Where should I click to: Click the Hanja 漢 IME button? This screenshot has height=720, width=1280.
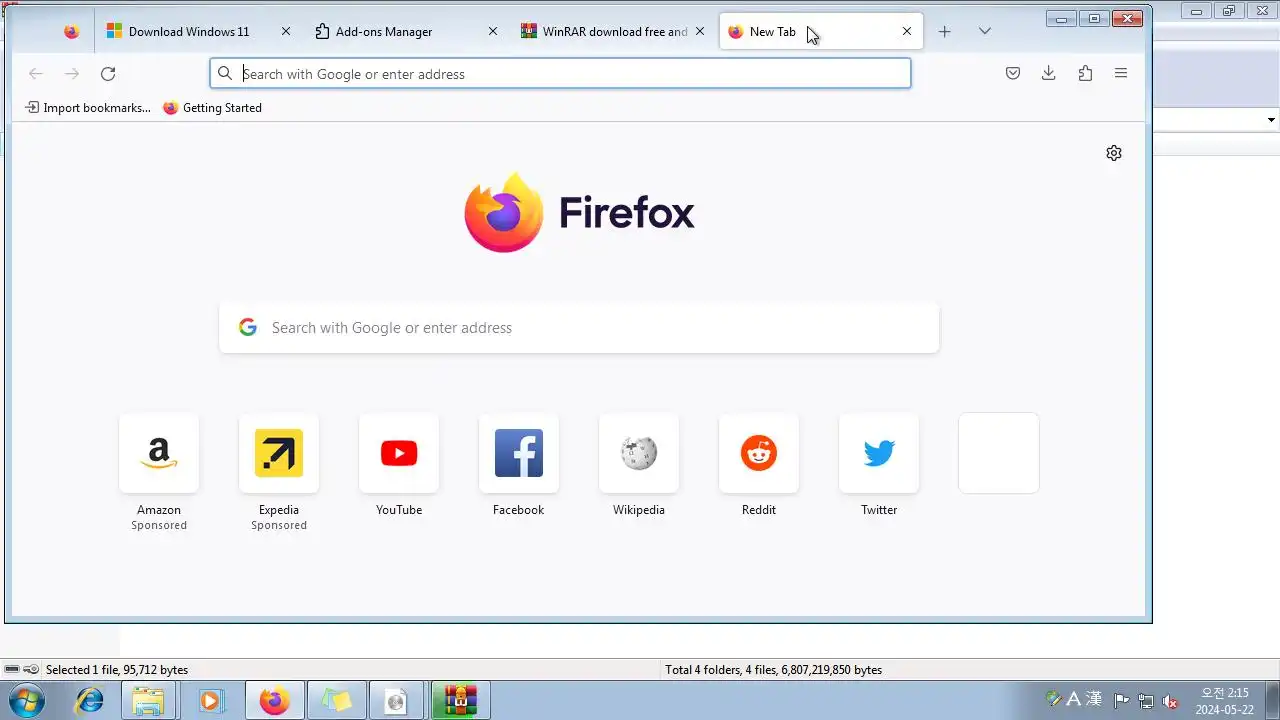coord(1094,700)
